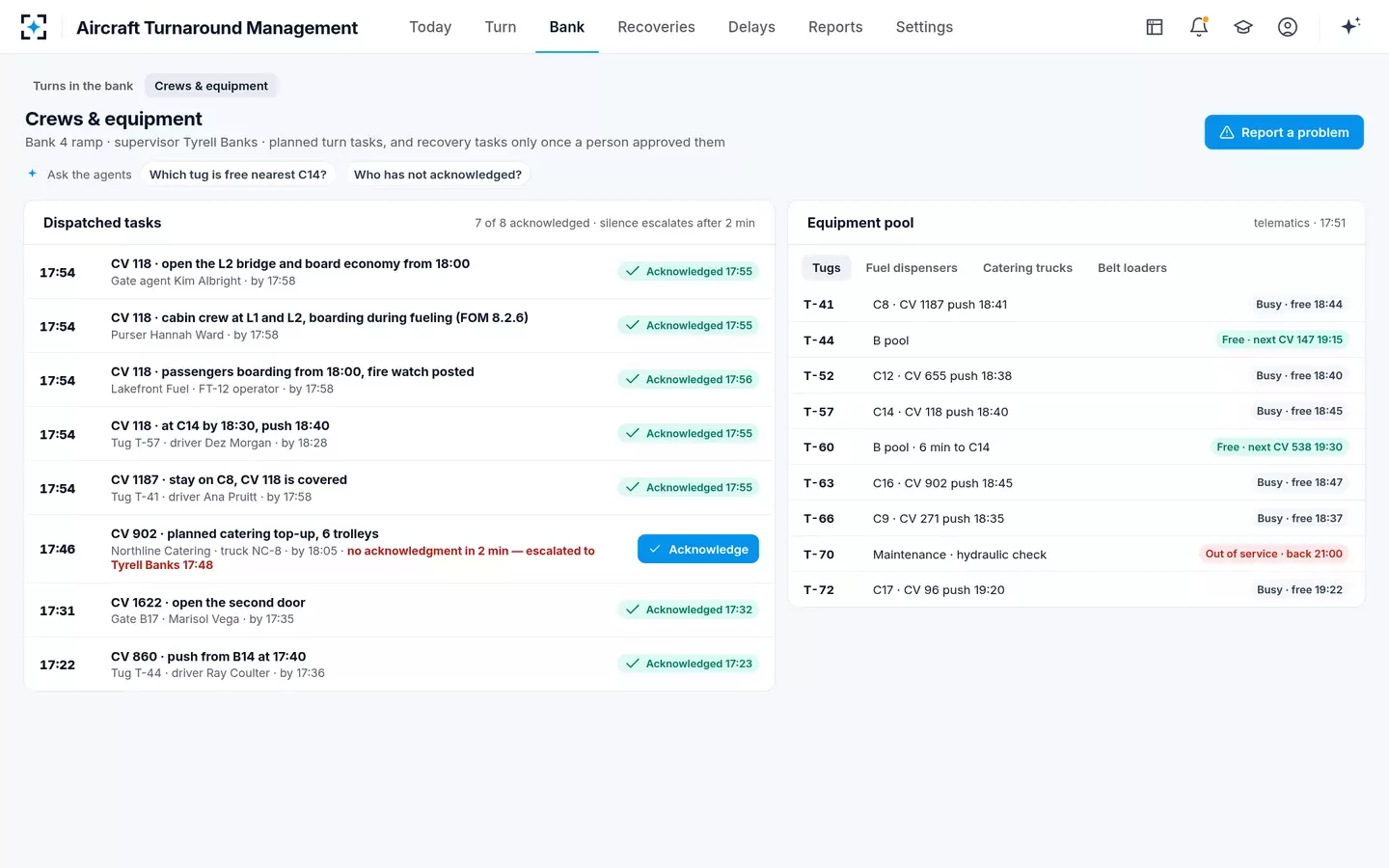This screenshot has width=1389, height=868.
Task: Select tug T-41 row
Action: (x=1076, y=305)
